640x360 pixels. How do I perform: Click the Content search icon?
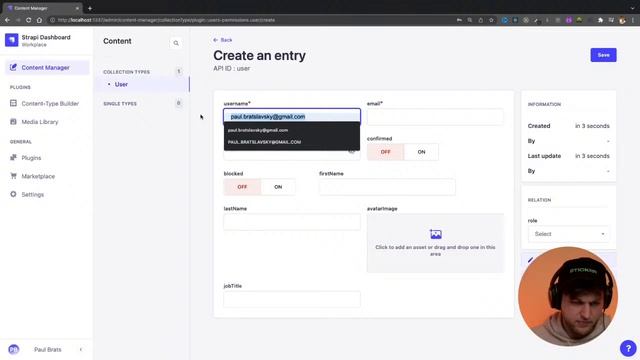coord(176,43)
